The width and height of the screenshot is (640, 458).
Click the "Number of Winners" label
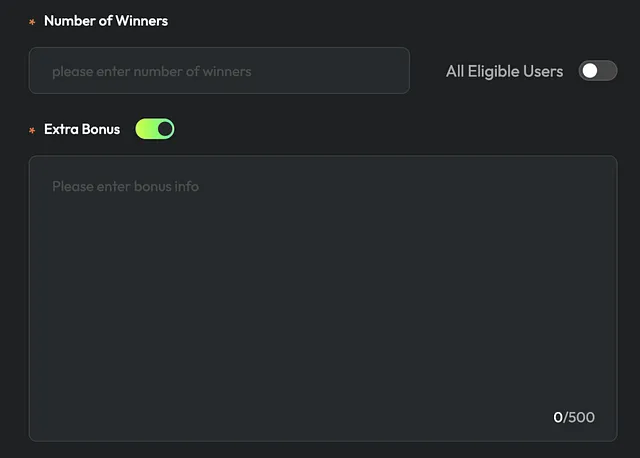click(x=106, y=21)
